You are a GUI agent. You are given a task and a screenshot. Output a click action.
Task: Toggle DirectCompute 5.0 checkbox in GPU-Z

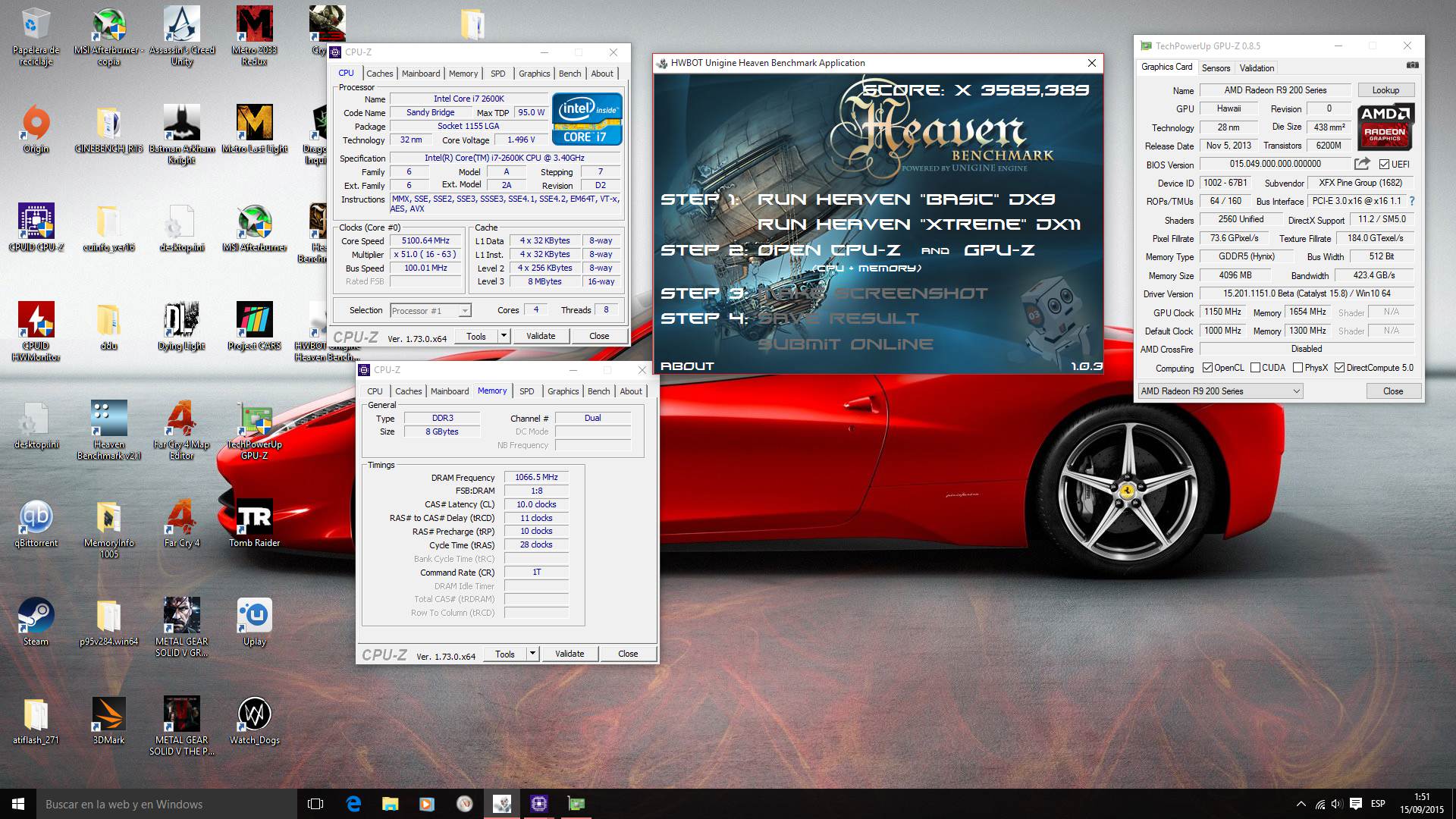tap(1339, 368)
